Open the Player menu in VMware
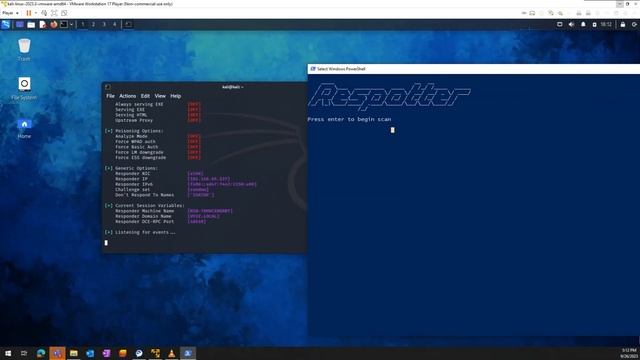The width and height of the screenshot is (640, 360). [x=10, y=13]
